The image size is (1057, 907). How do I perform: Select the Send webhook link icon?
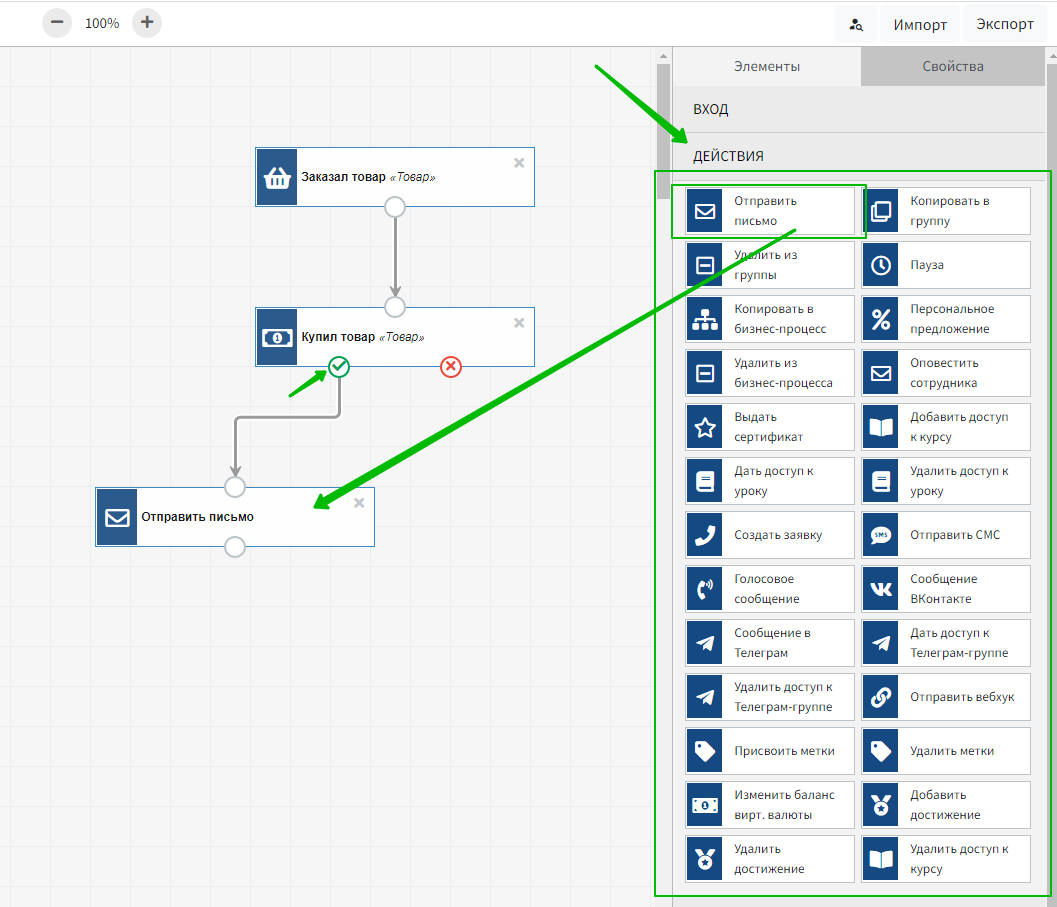coord(881,697)
